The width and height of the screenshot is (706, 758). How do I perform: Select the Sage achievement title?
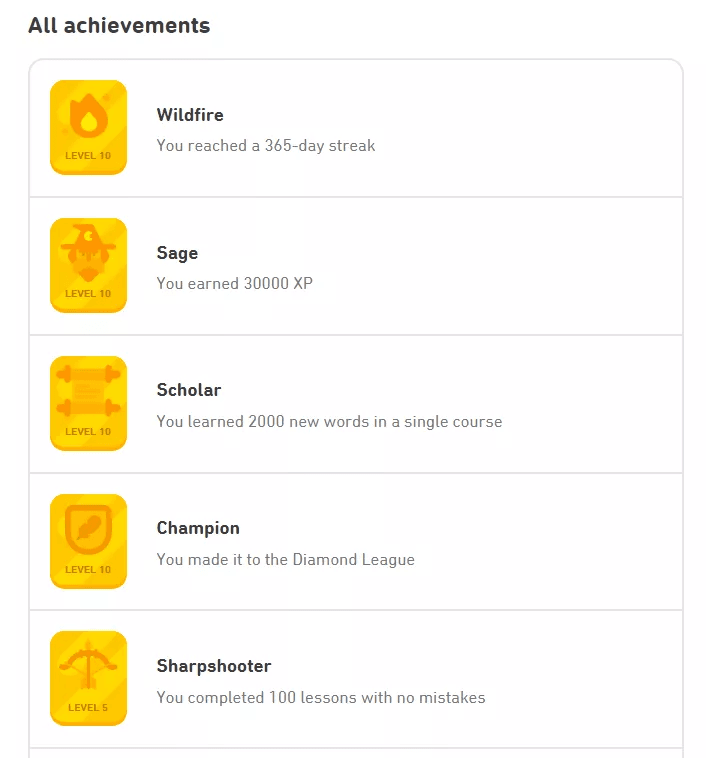(x=177, y=253)
